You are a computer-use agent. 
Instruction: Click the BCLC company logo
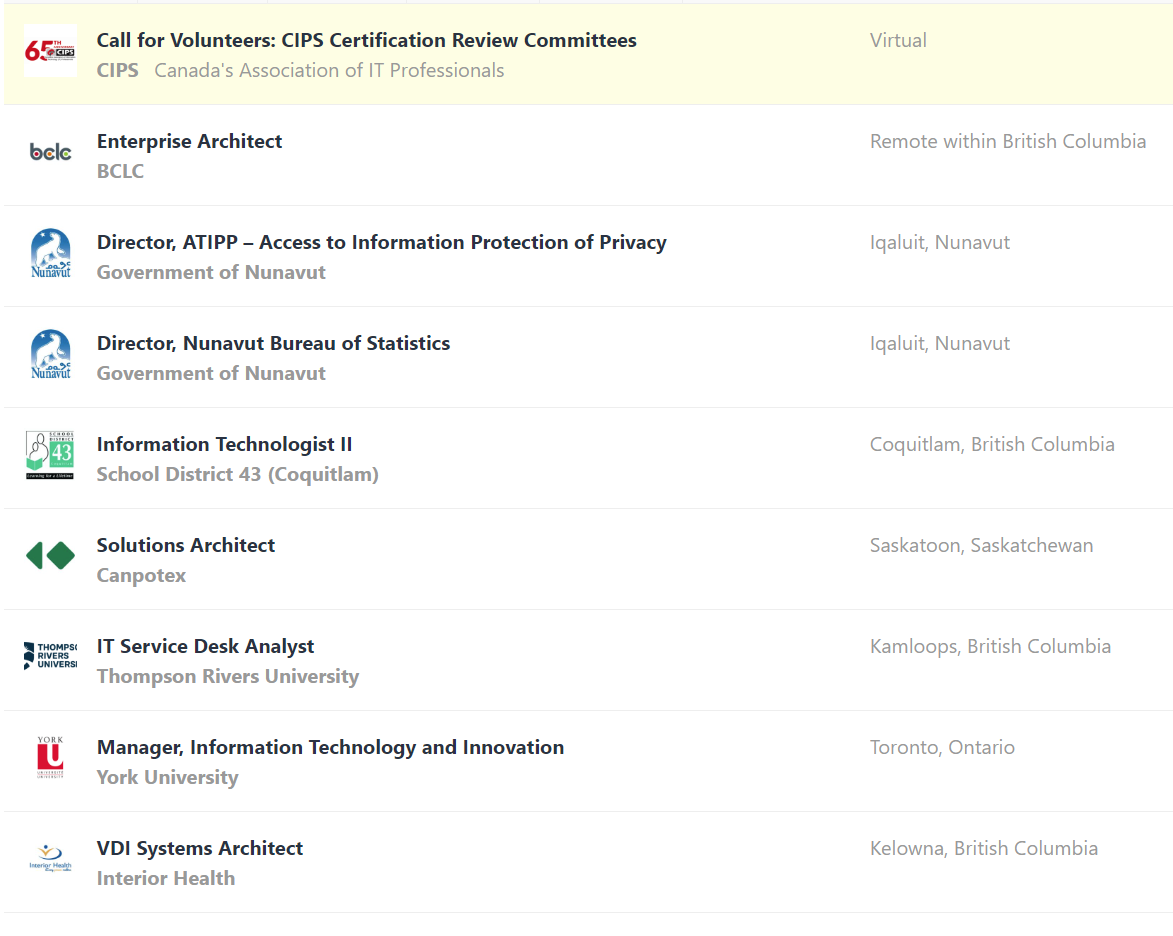click(x=50, y=152)
